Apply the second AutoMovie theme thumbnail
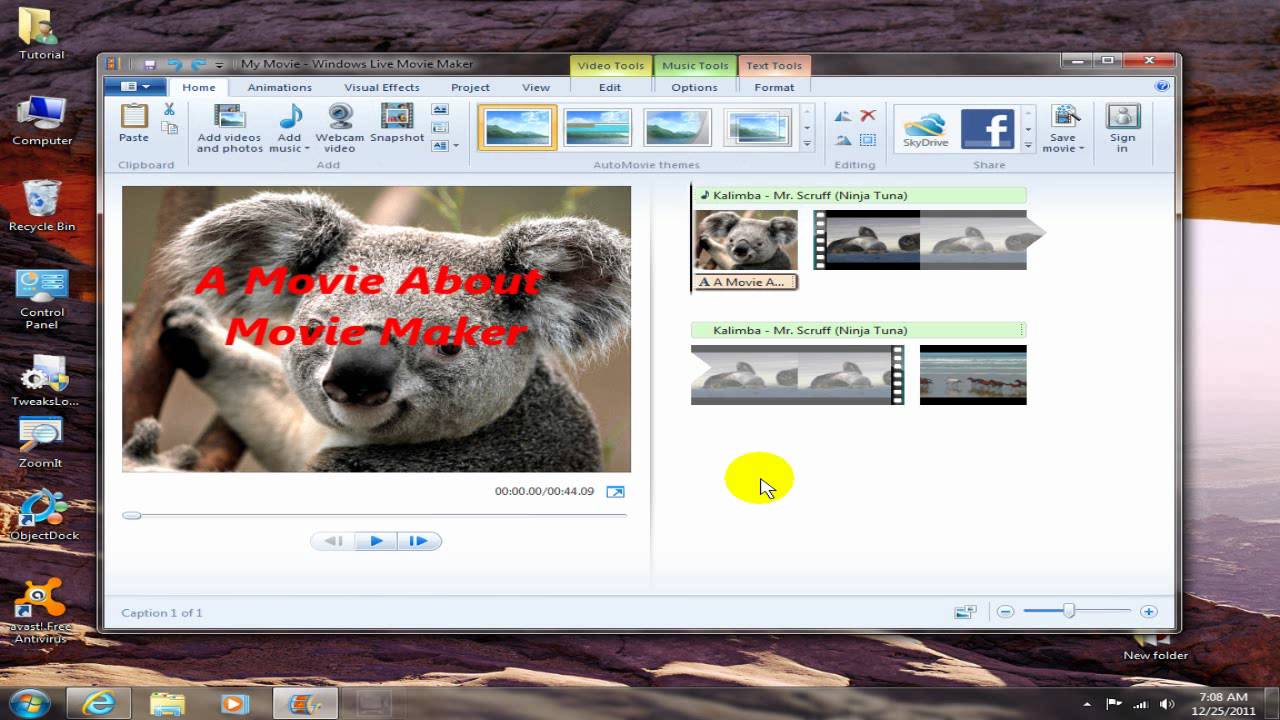Image resolution: width=1280 pixels, height=720 pixels. click(597, 128)
